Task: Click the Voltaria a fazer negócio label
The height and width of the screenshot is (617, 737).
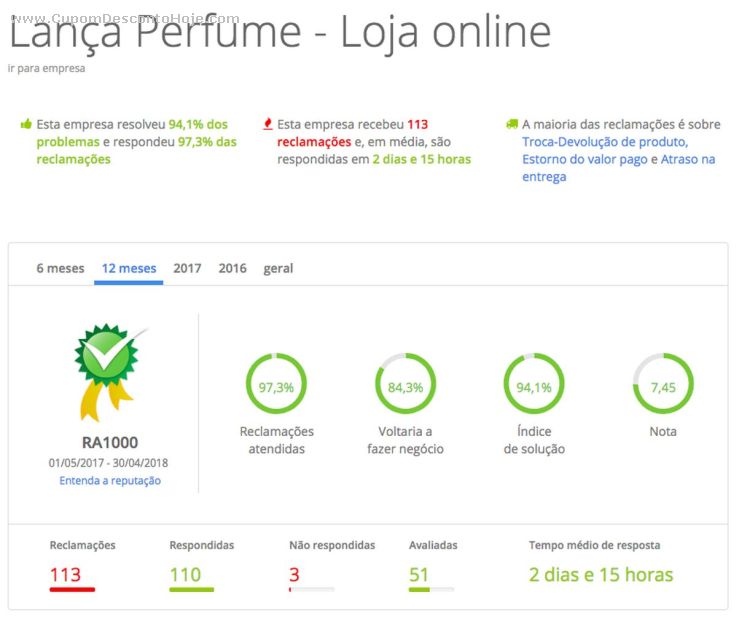Action: coord(406,440)
